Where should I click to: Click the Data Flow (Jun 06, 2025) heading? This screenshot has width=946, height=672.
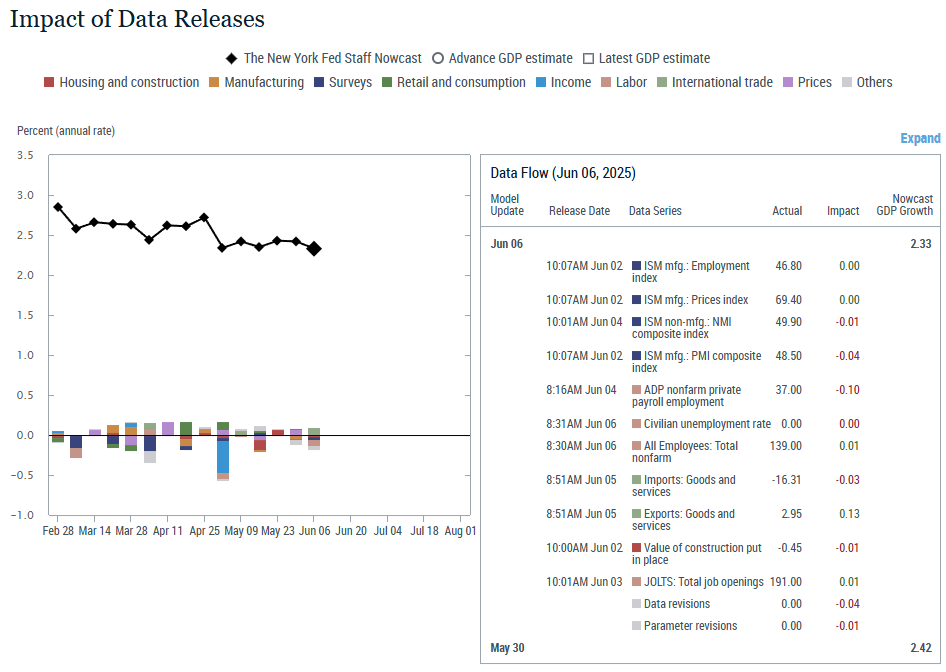[563, 173]
